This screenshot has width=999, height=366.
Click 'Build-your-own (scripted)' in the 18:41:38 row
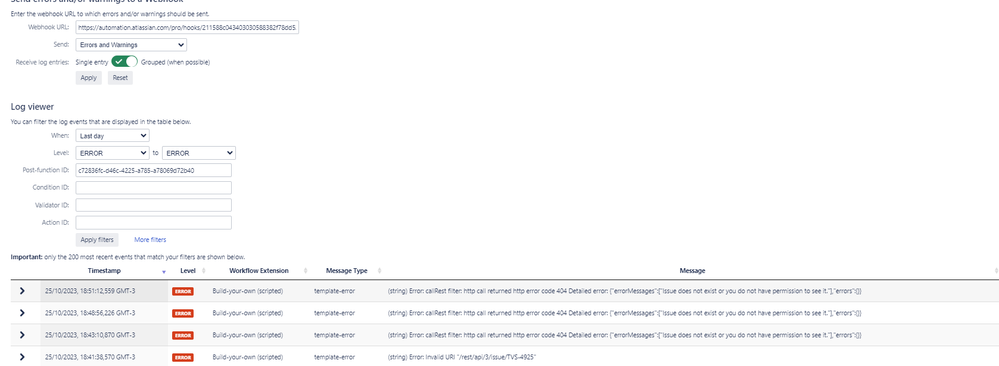tap(247, 357)
